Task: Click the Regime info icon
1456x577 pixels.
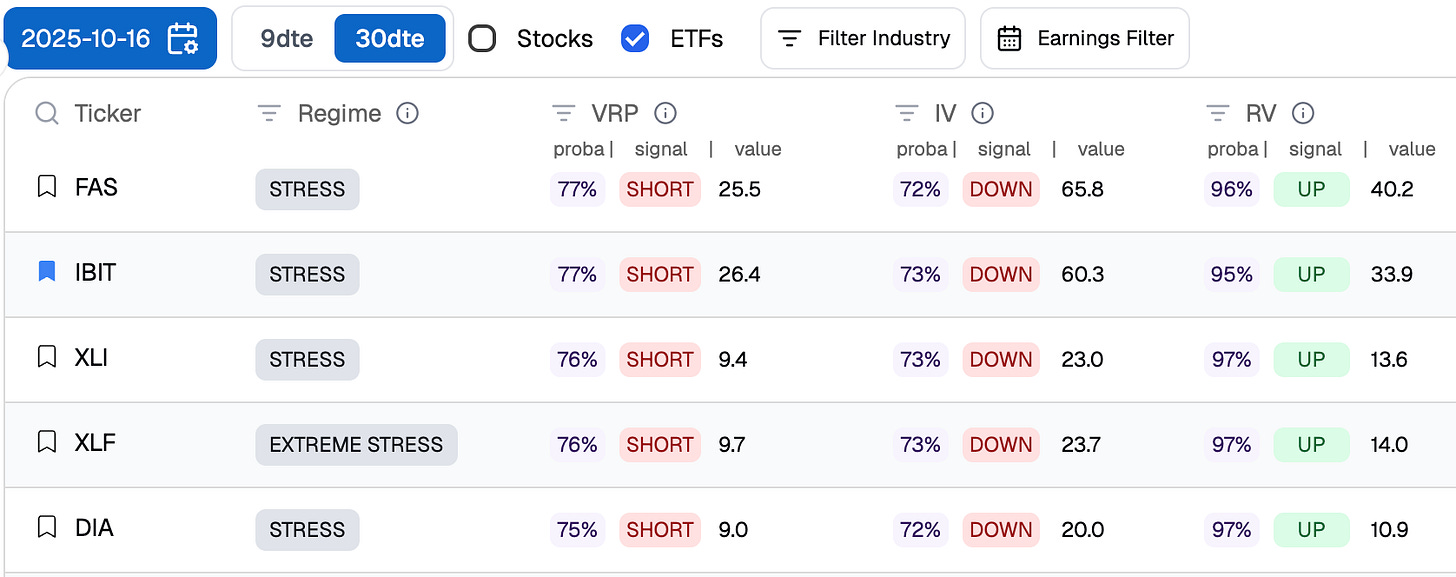Action: click(407, 114)
